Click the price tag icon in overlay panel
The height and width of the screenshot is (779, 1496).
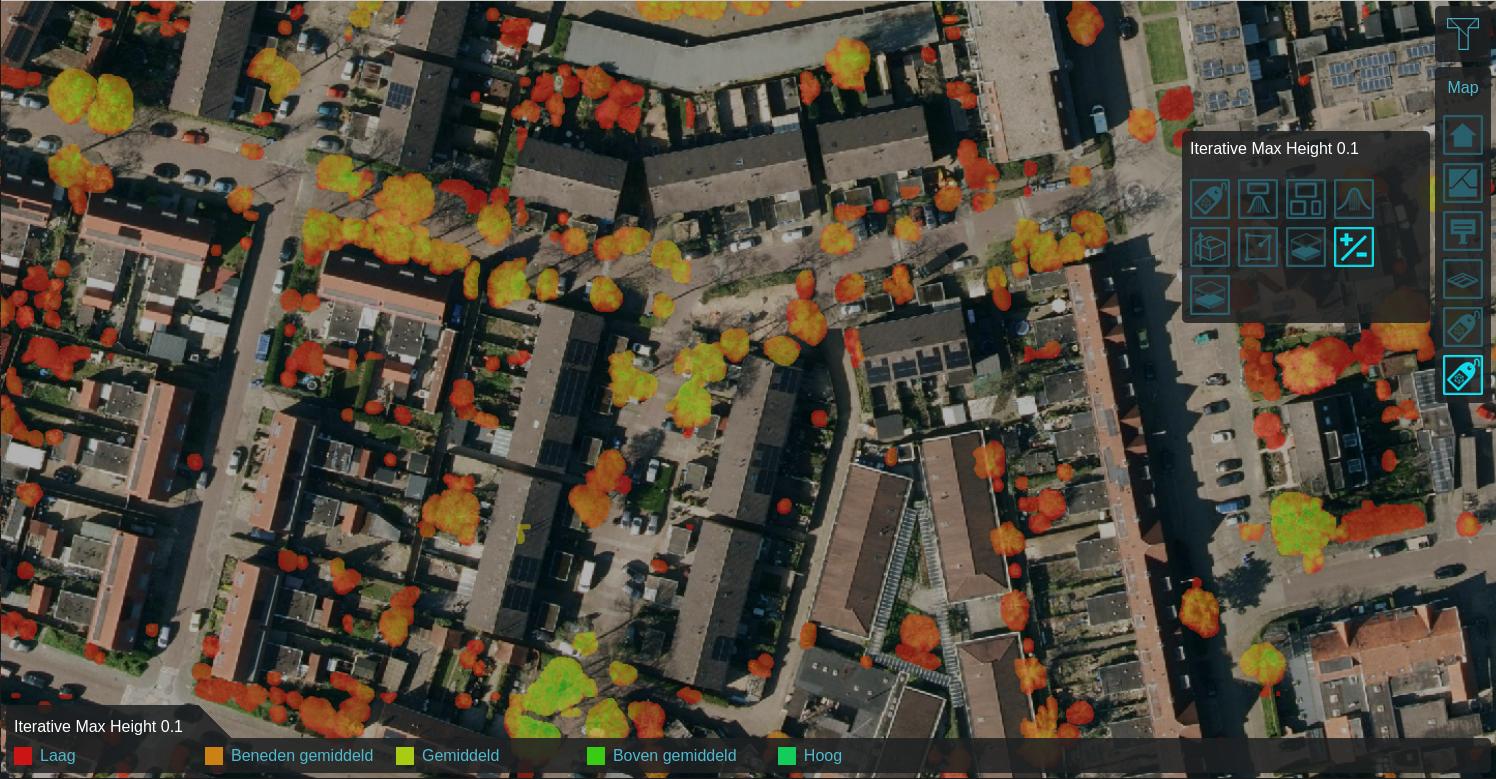point(1210,199)
